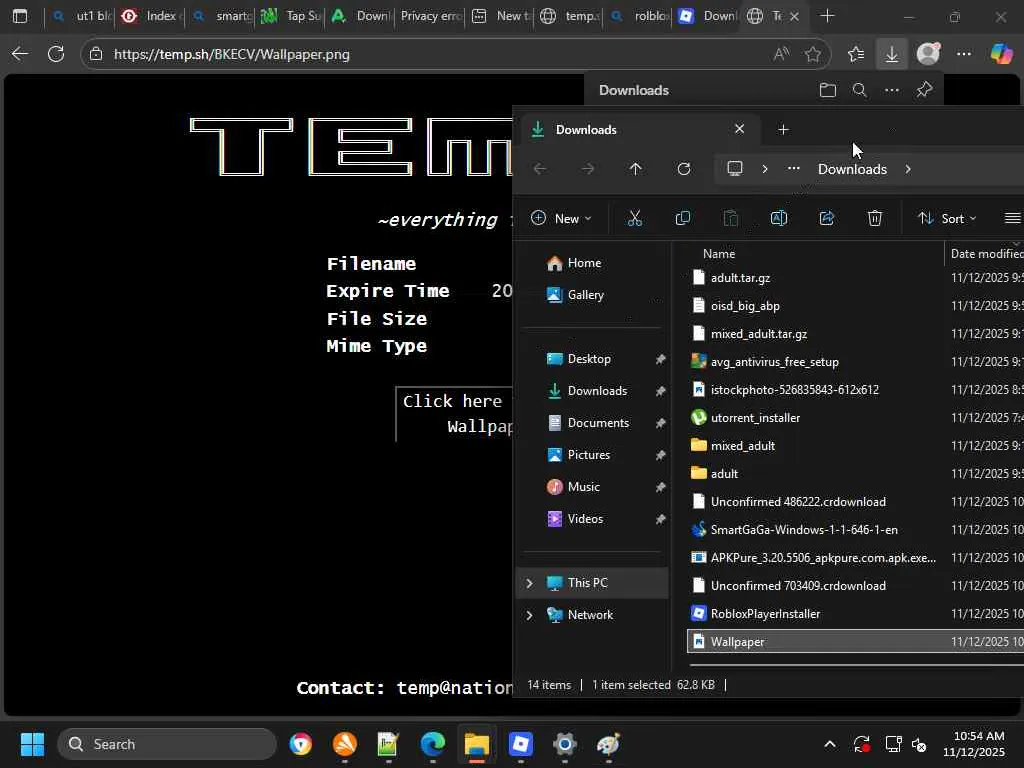Open Copilot icon in Edge toolbar

1000,54
